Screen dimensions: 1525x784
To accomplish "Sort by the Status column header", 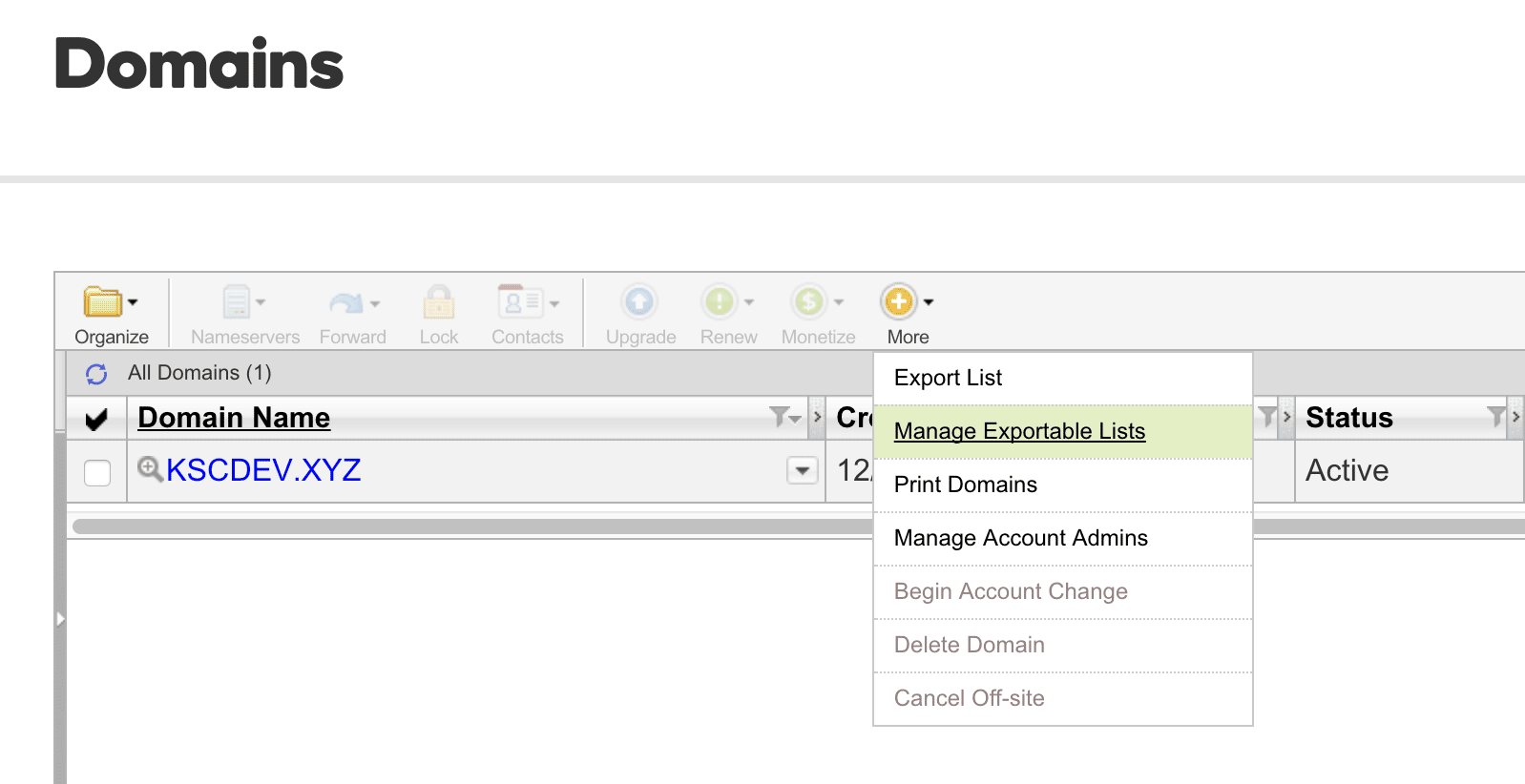I will [1349, 418].
